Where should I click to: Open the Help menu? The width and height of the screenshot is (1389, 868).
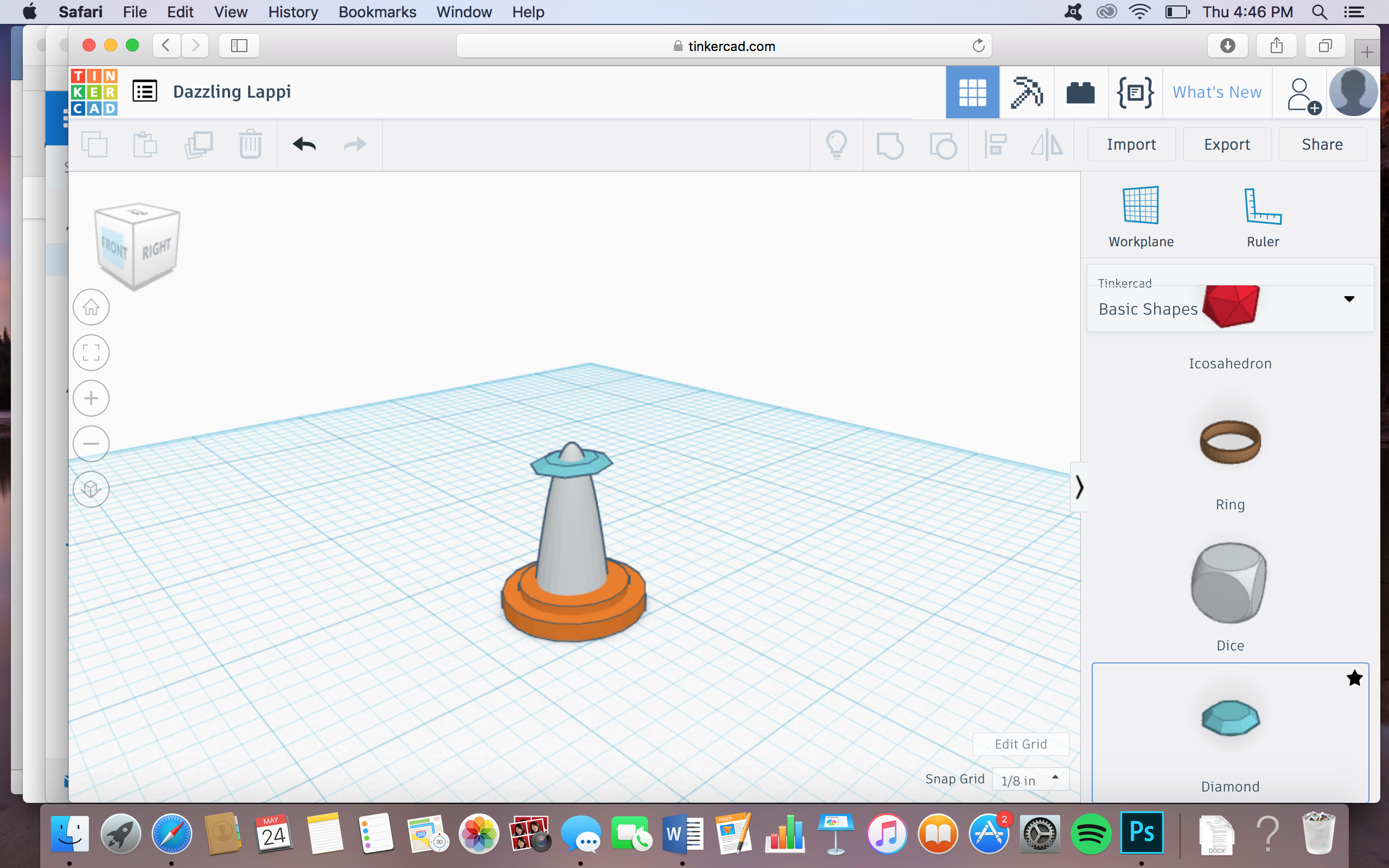tap(528, 12)
